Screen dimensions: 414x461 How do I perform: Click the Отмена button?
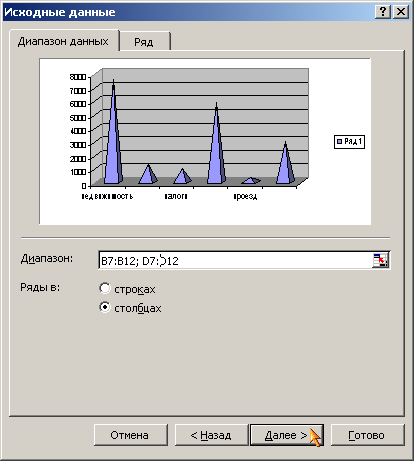pos(131,435)
